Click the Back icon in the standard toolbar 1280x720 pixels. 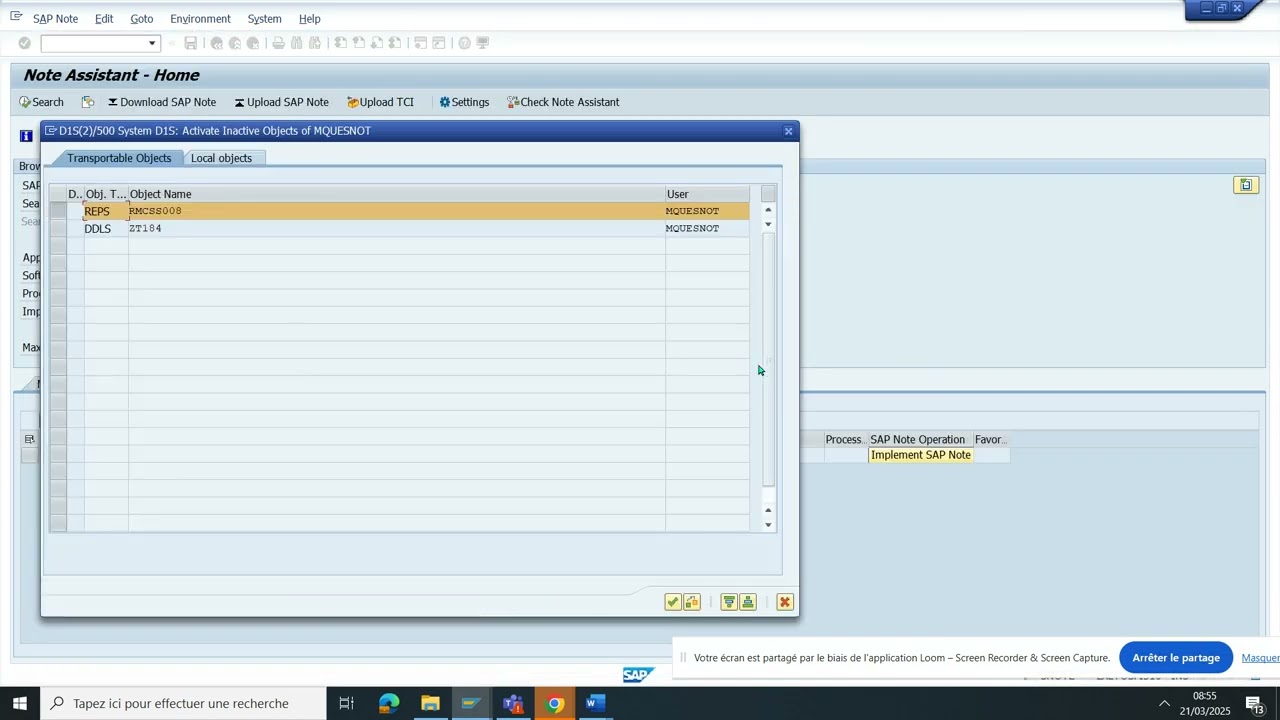[216, 43]
